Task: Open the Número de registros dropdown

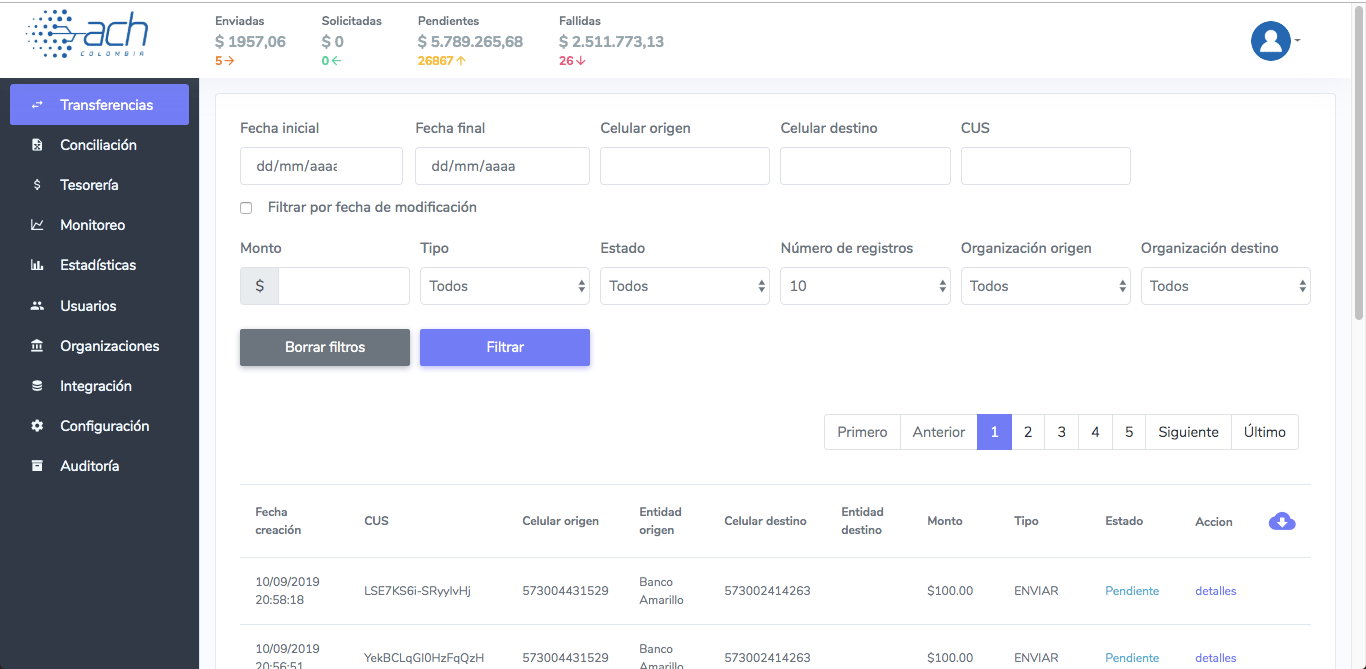Action: (x=865, y=286)
